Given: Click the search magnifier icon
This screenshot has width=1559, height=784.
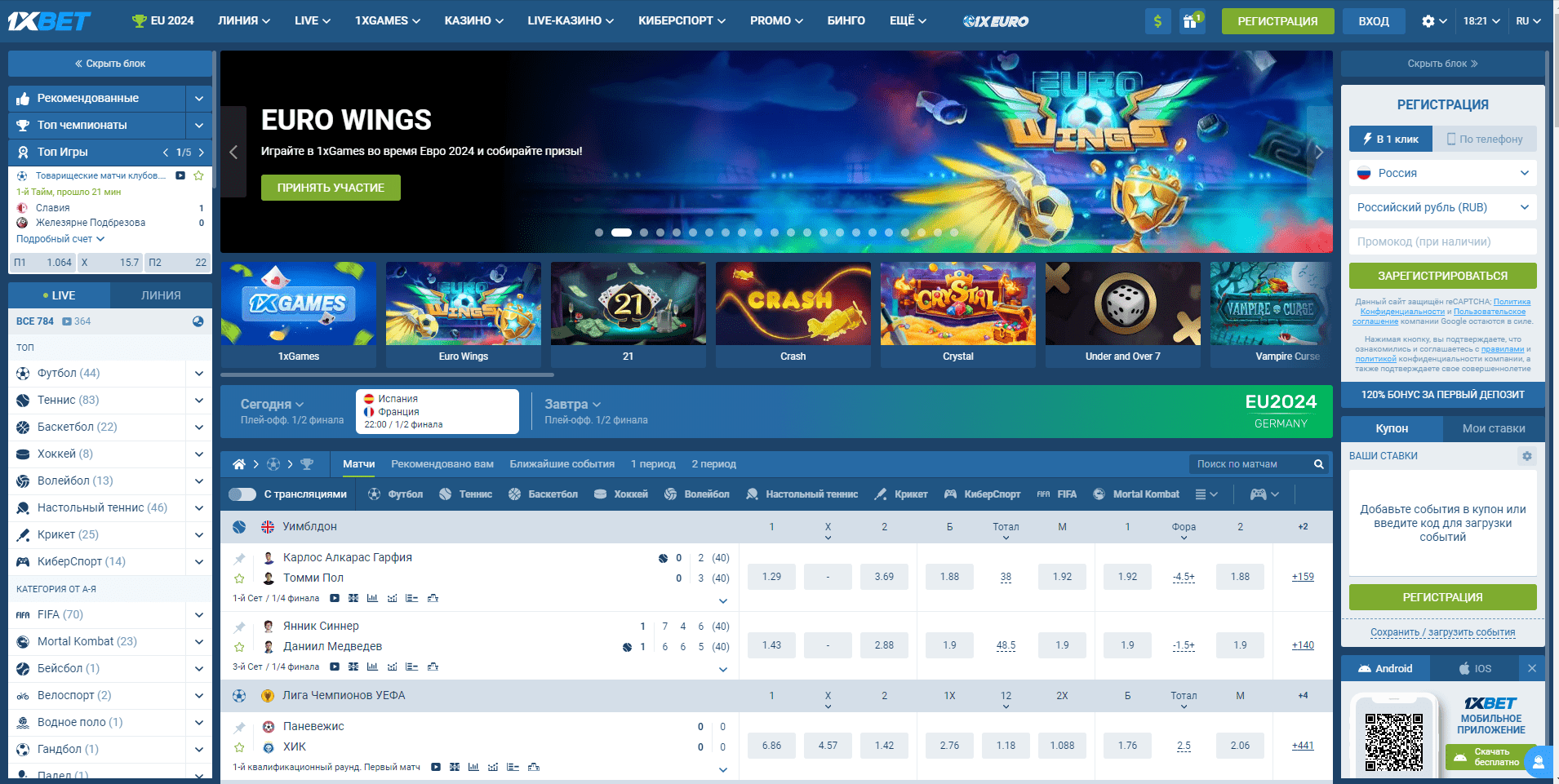Looking at the screenshot, I should tap(1318, 464).
